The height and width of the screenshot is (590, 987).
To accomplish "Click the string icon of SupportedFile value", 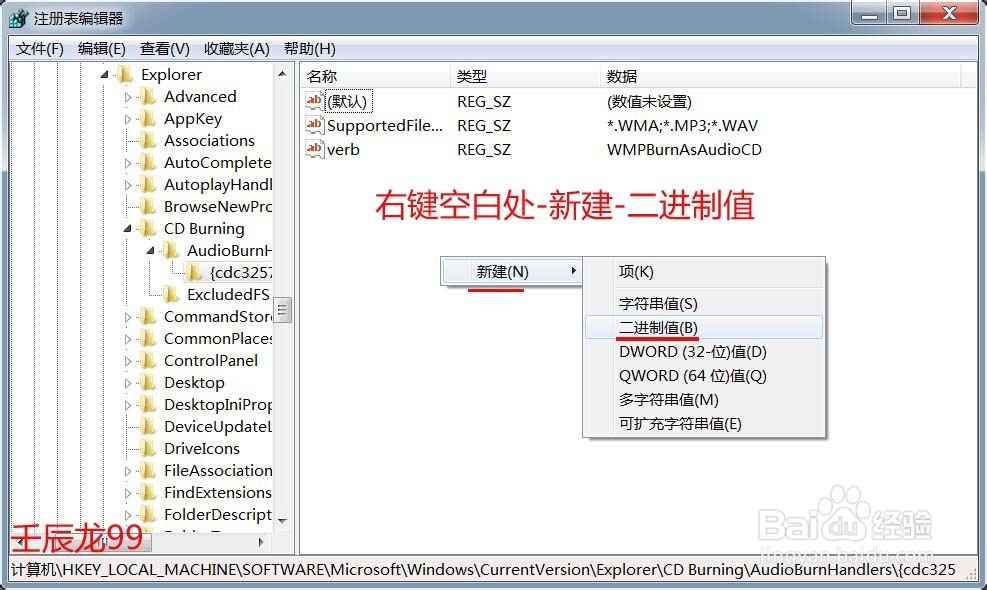I will click(x=314, y=125).
